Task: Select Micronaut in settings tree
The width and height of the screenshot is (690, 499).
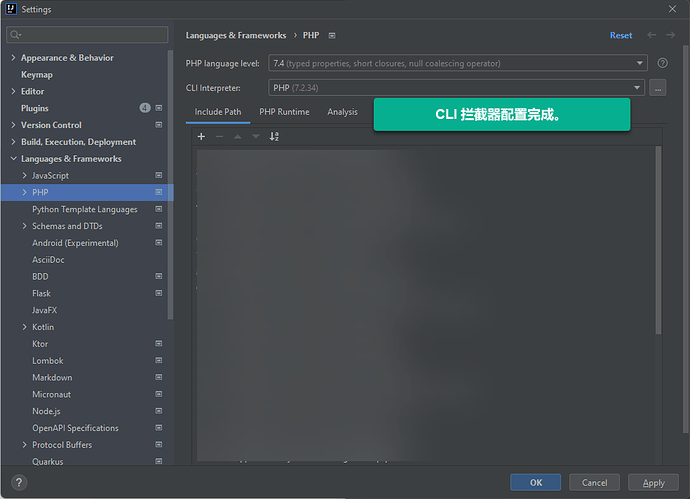Action: pos(51,394)
